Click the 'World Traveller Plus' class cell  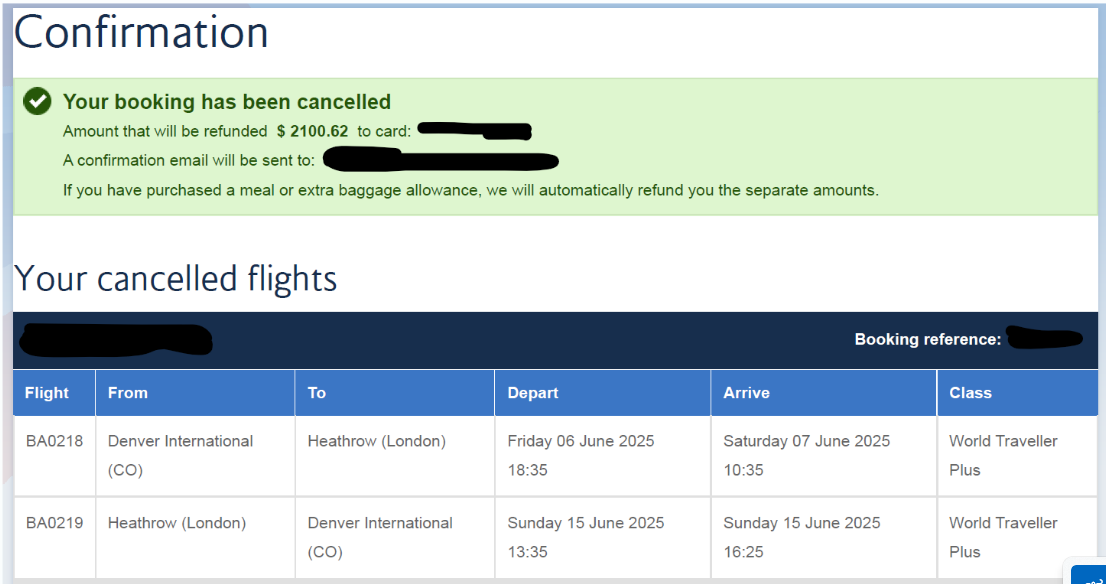pos(1003,455)
